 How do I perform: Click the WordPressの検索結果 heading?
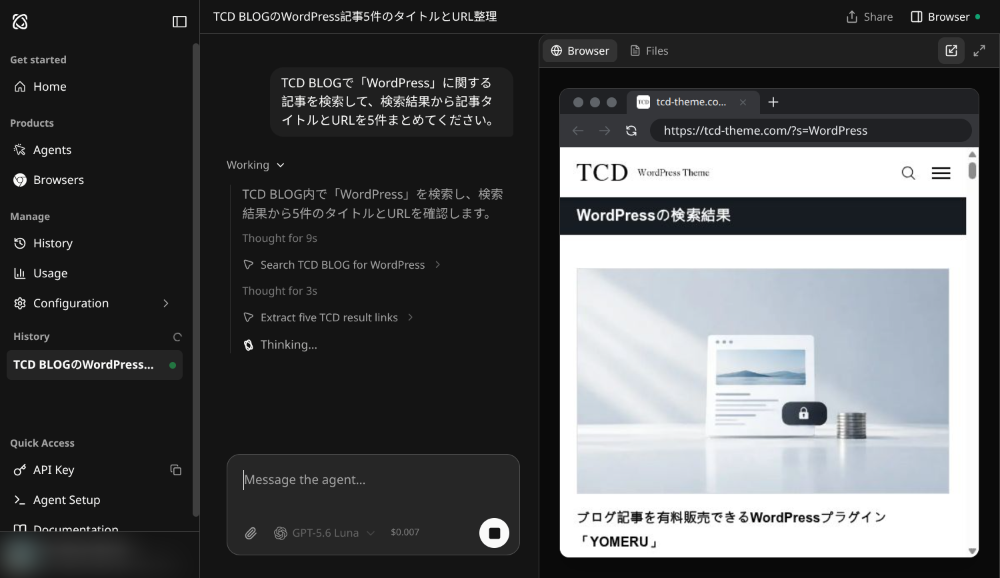coord(653,216)
